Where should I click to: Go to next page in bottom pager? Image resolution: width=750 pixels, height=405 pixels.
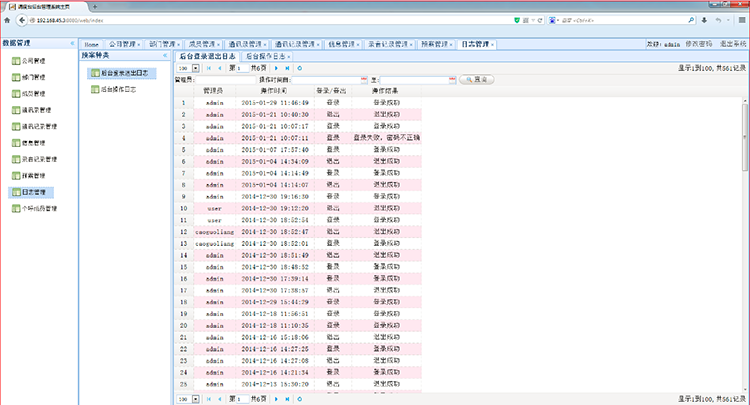click(x=276, y=399)
